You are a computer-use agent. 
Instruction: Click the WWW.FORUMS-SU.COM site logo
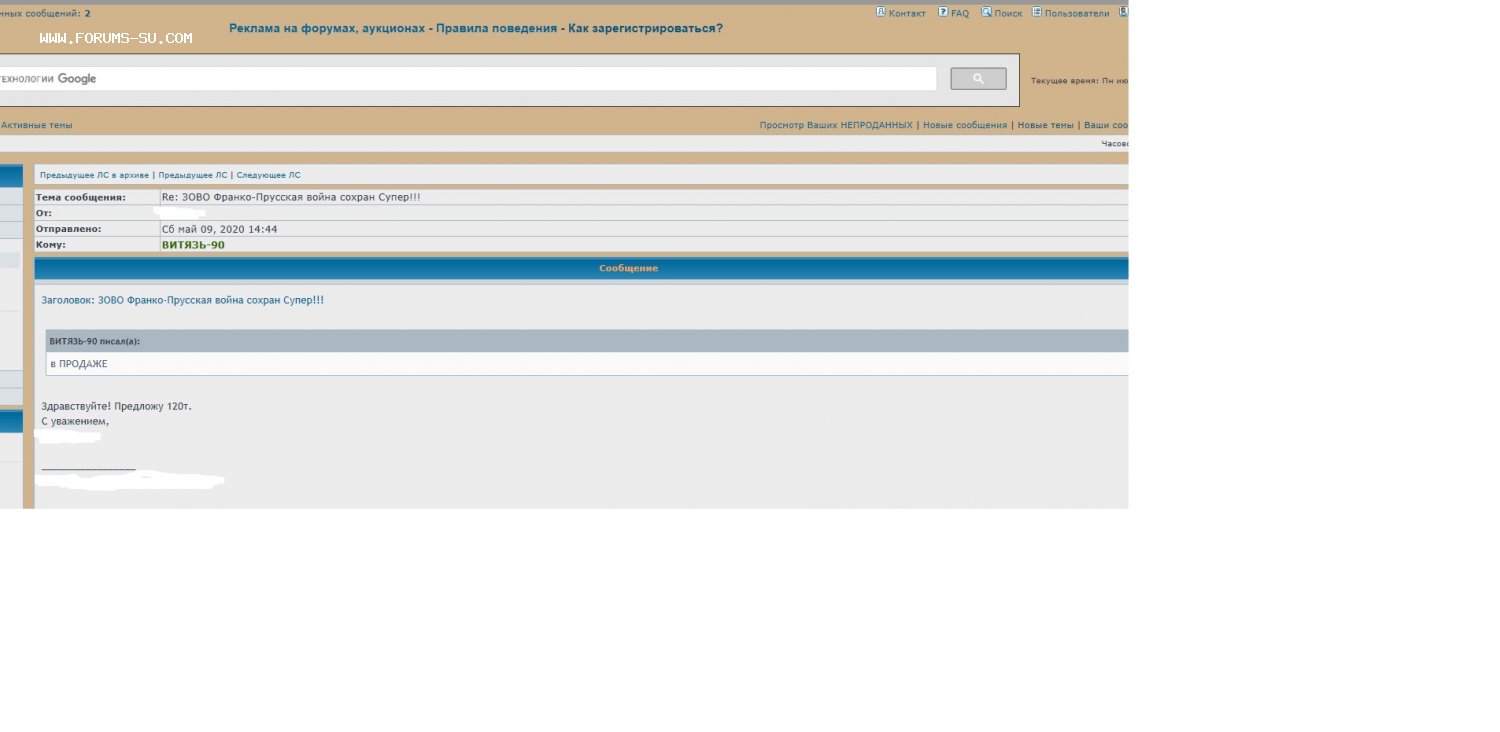pyautogui.click(x=116, y=38)
